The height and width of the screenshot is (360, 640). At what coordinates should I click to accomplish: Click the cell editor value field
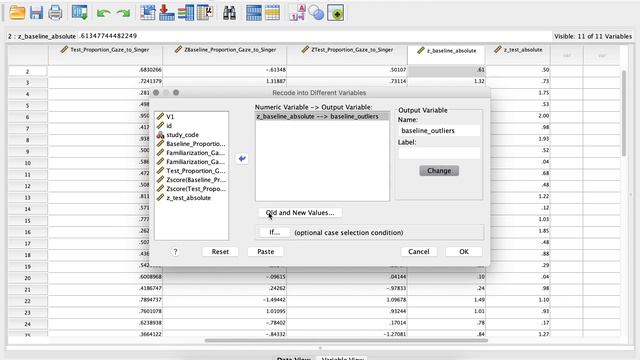point(314,36)
